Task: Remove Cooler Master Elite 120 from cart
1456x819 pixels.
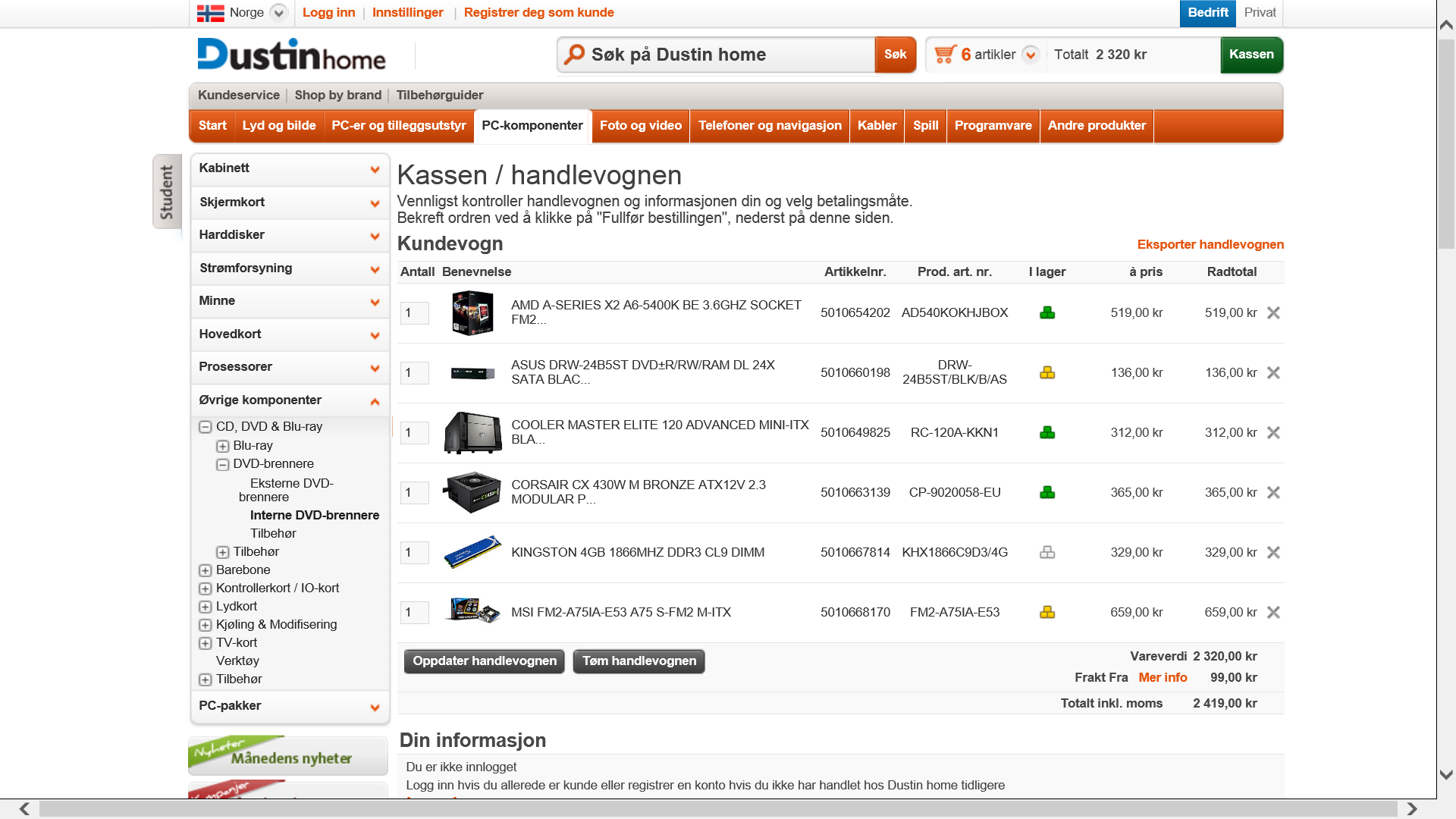Action: (x=1273, y=433)
